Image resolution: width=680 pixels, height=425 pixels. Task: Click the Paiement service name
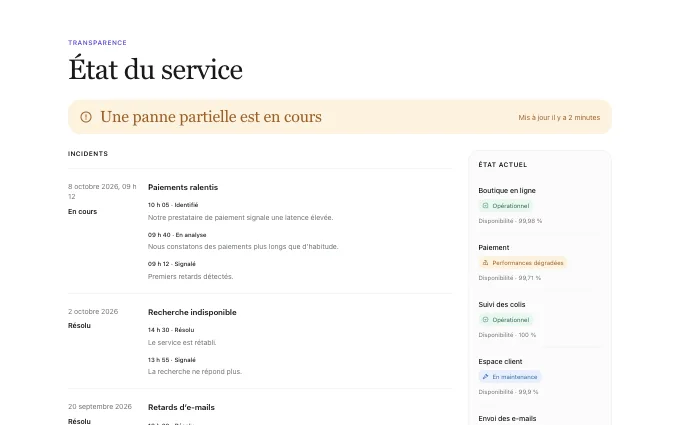[x=494, y=248]
